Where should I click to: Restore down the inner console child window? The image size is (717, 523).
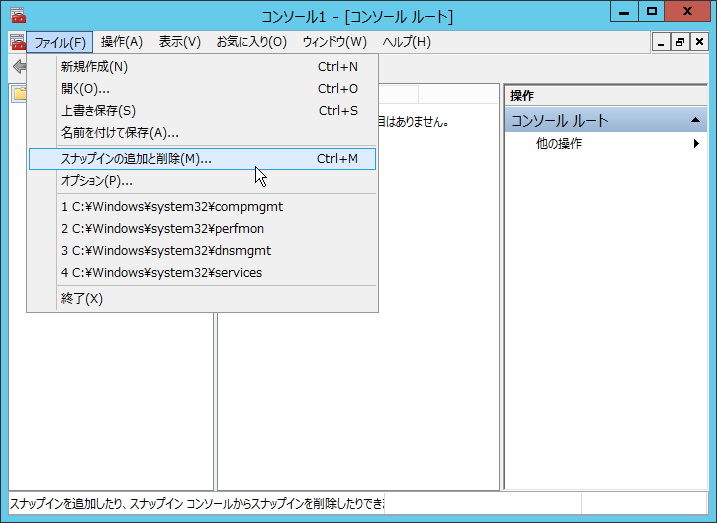[679, 42]
